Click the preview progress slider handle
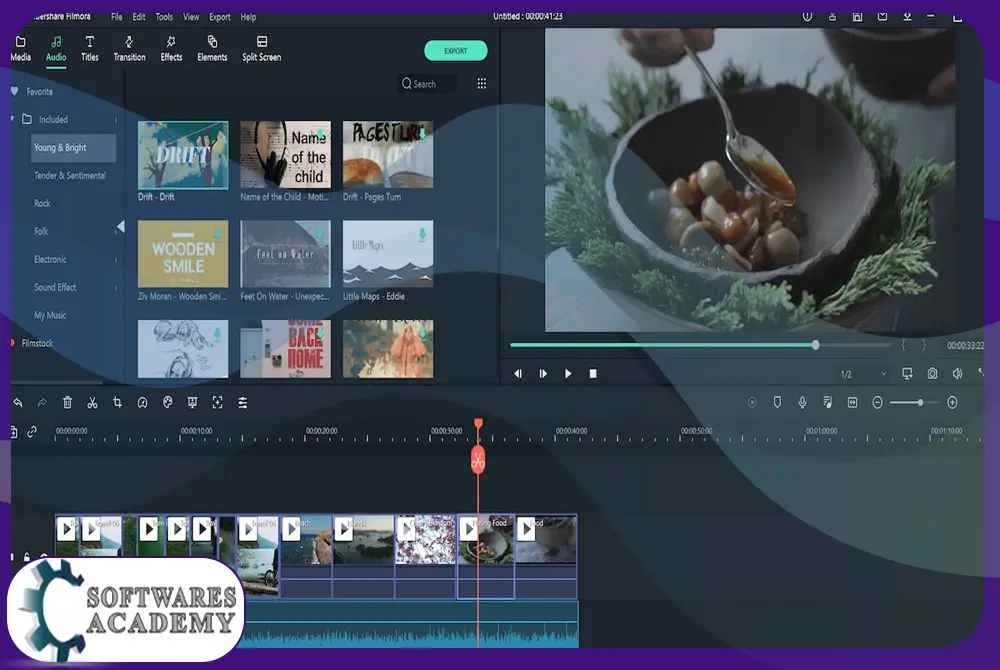 815,345
